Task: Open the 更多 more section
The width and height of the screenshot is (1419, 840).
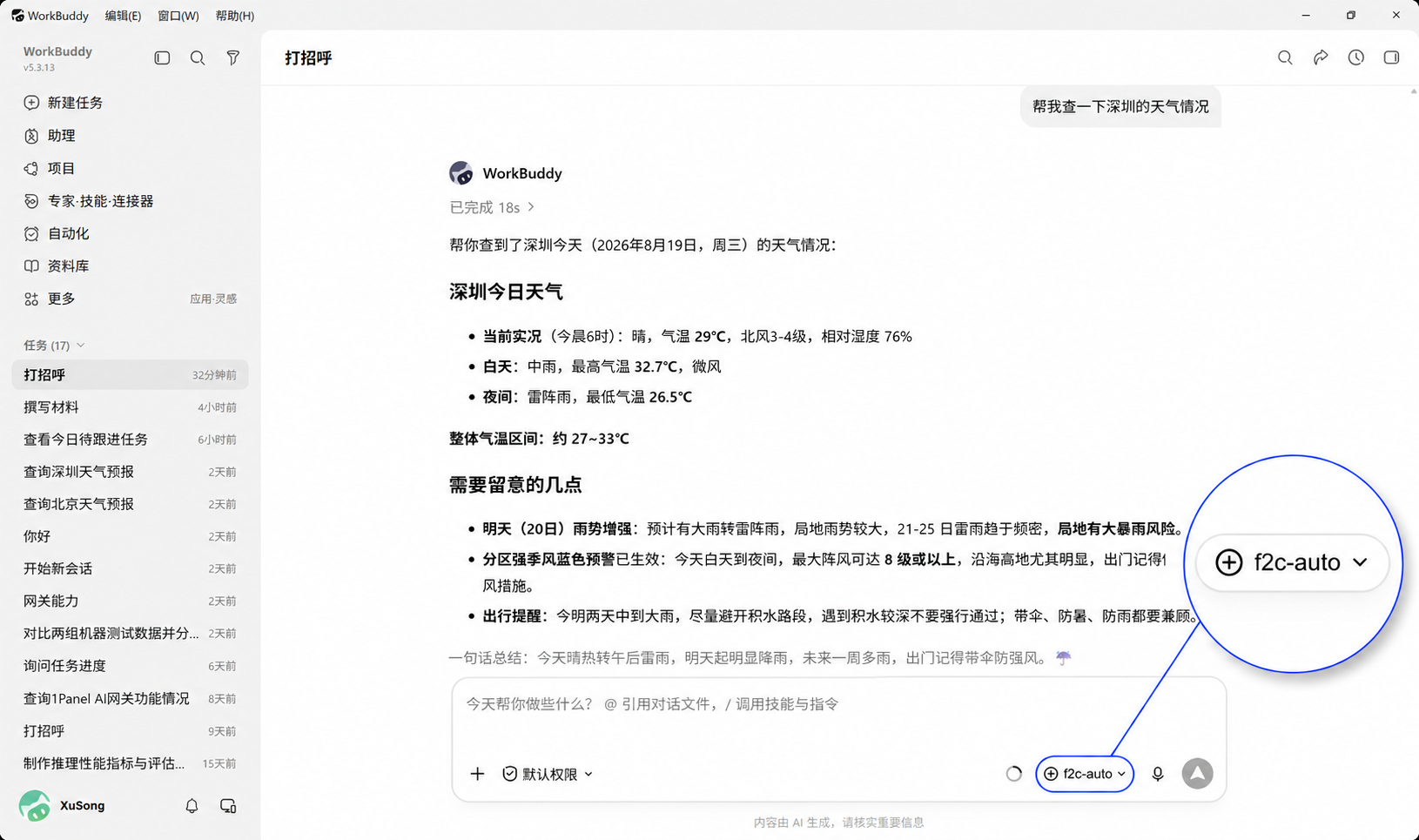Action: [131, 299]
